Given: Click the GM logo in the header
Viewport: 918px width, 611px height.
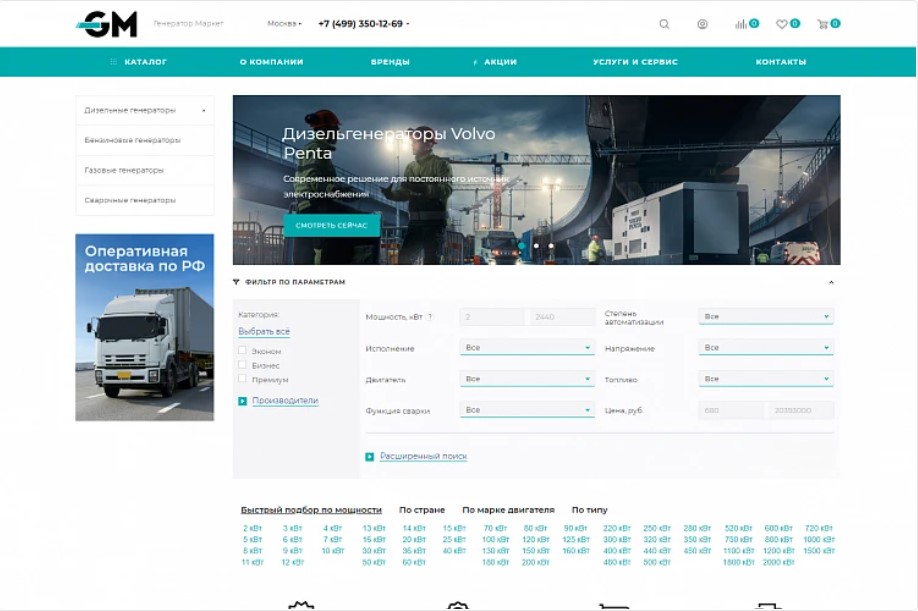Looking at the screenshot, I should click(107, 24).
